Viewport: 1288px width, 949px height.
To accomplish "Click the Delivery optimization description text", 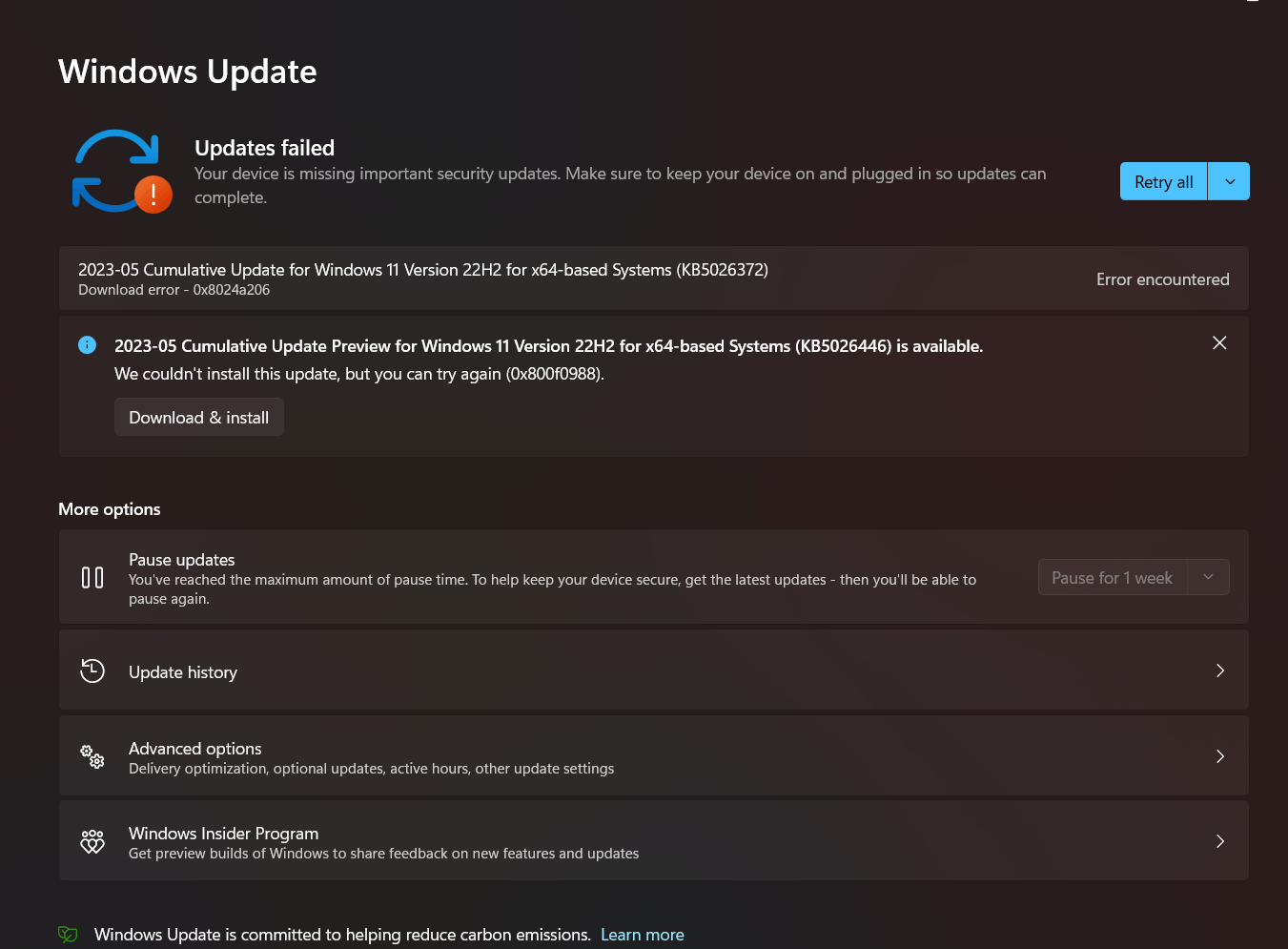I will pos(372,769).
